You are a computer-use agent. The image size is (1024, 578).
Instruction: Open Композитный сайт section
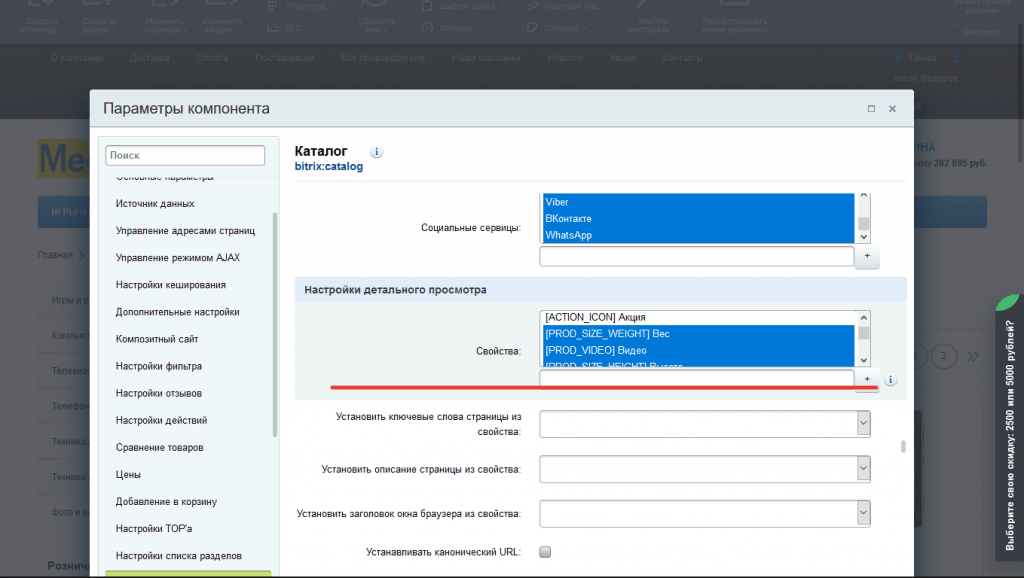pyautogui.click(x=157, y=339)
